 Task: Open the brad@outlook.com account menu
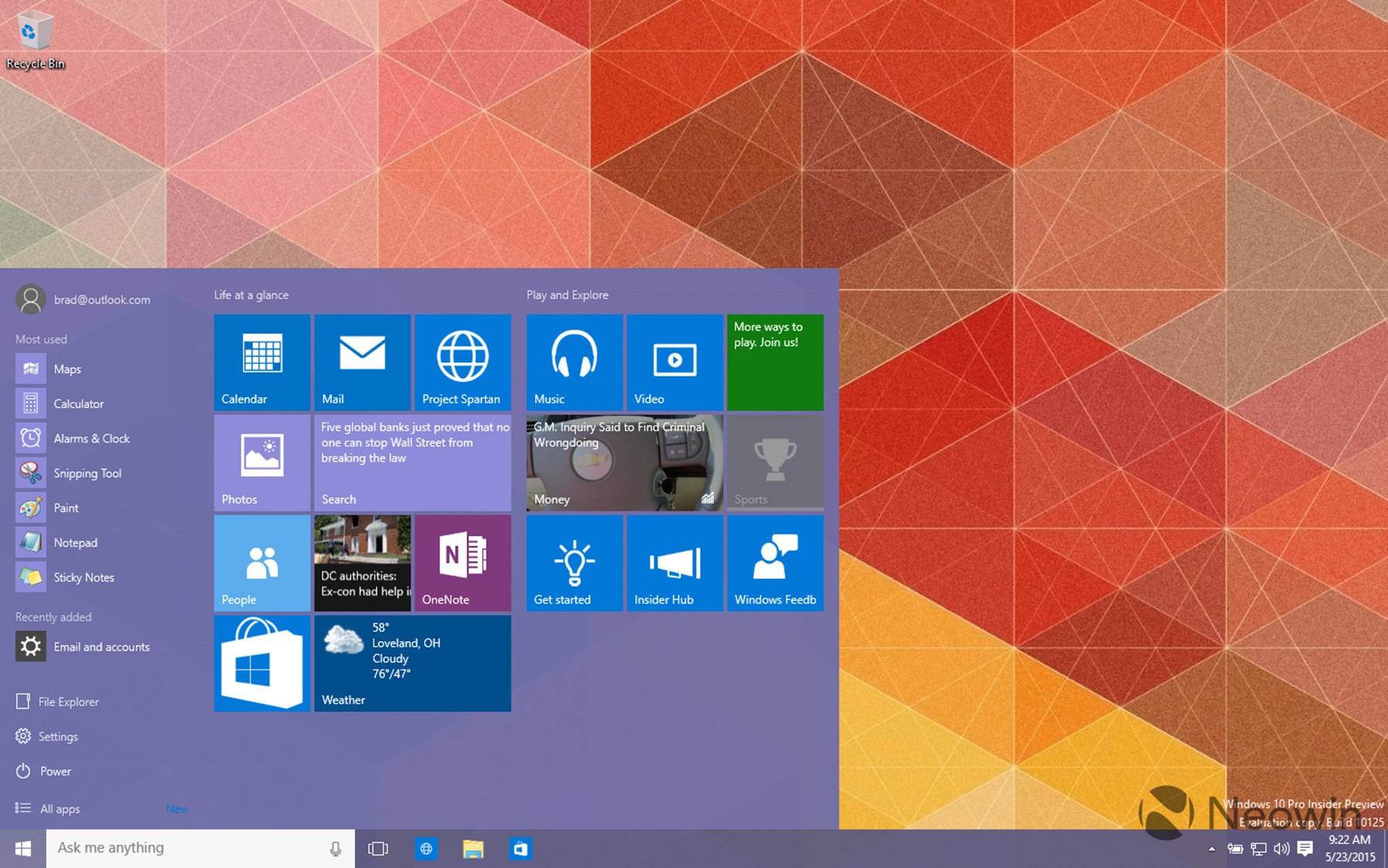(83, 299)
